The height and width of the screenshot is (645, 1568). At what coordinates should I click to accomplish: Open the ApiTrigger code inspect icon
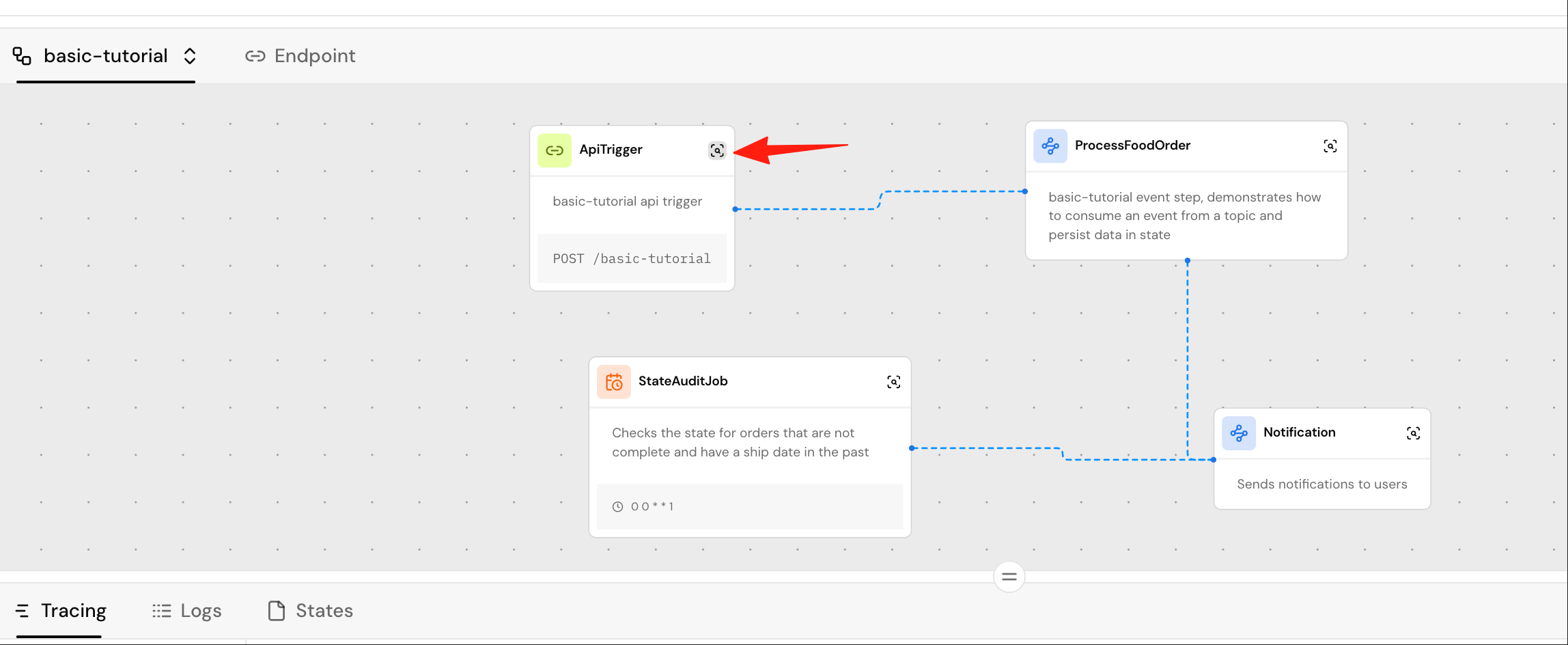[x=717, y=150]
